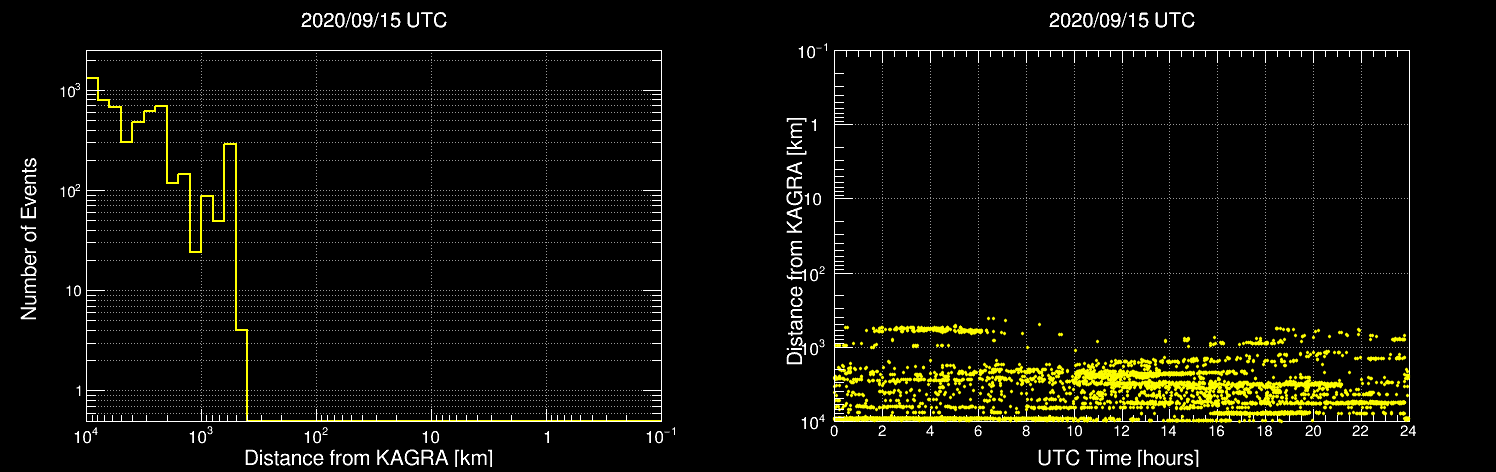
Task: Click hour 8 on the UTC time axis
Action: tap(1026, 433)
